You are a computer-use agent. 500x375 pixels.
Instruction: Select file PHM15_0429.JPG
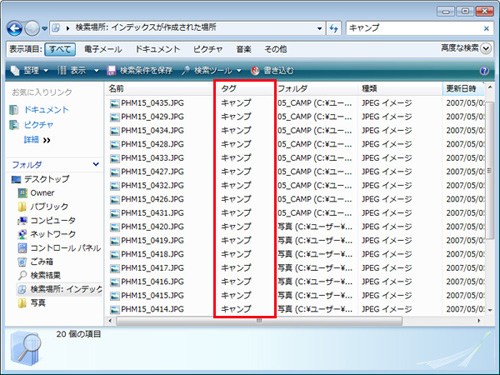pyautogui.click(x=152, y=117)
